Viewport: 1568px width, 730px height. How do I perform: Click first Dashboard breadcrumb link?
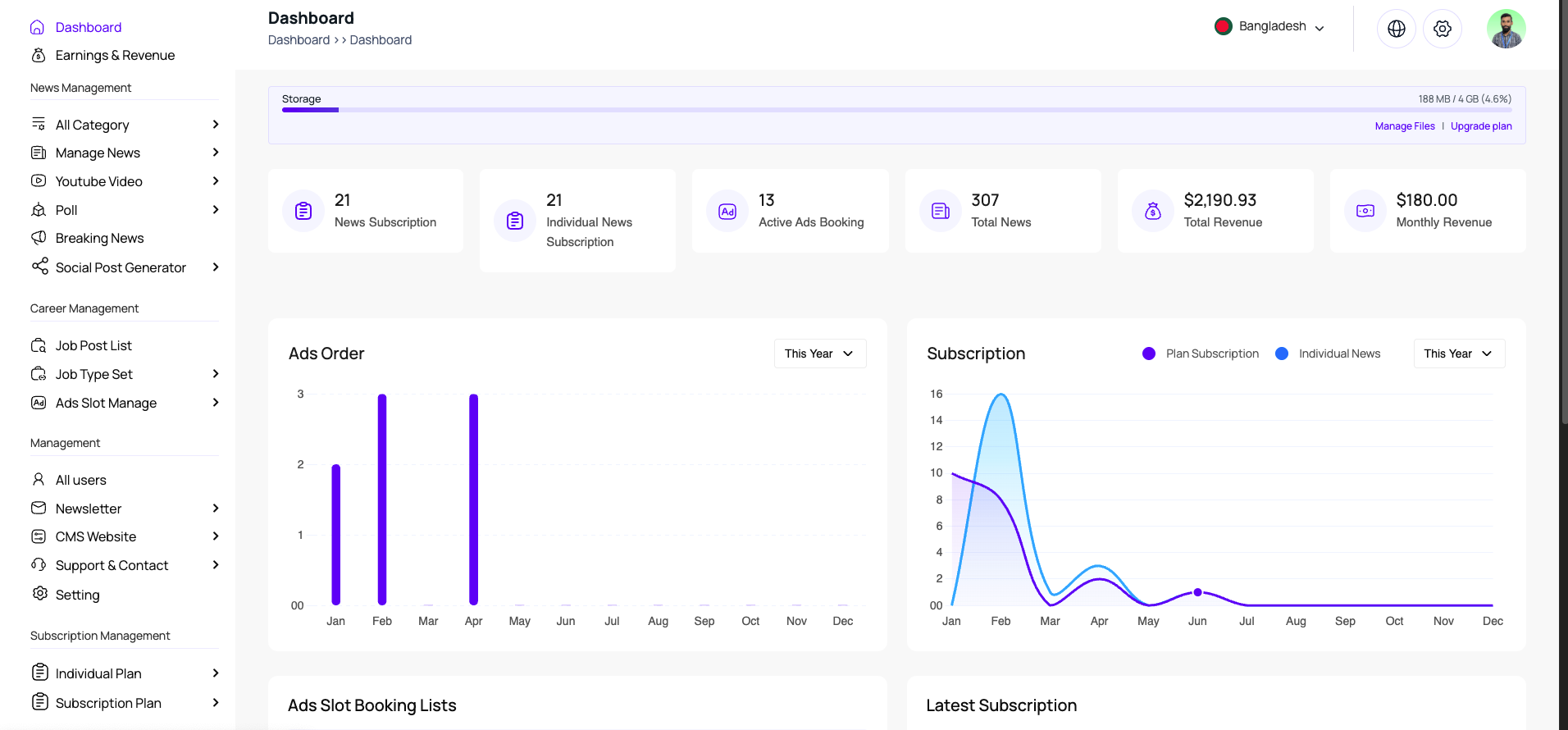[299, 40]
